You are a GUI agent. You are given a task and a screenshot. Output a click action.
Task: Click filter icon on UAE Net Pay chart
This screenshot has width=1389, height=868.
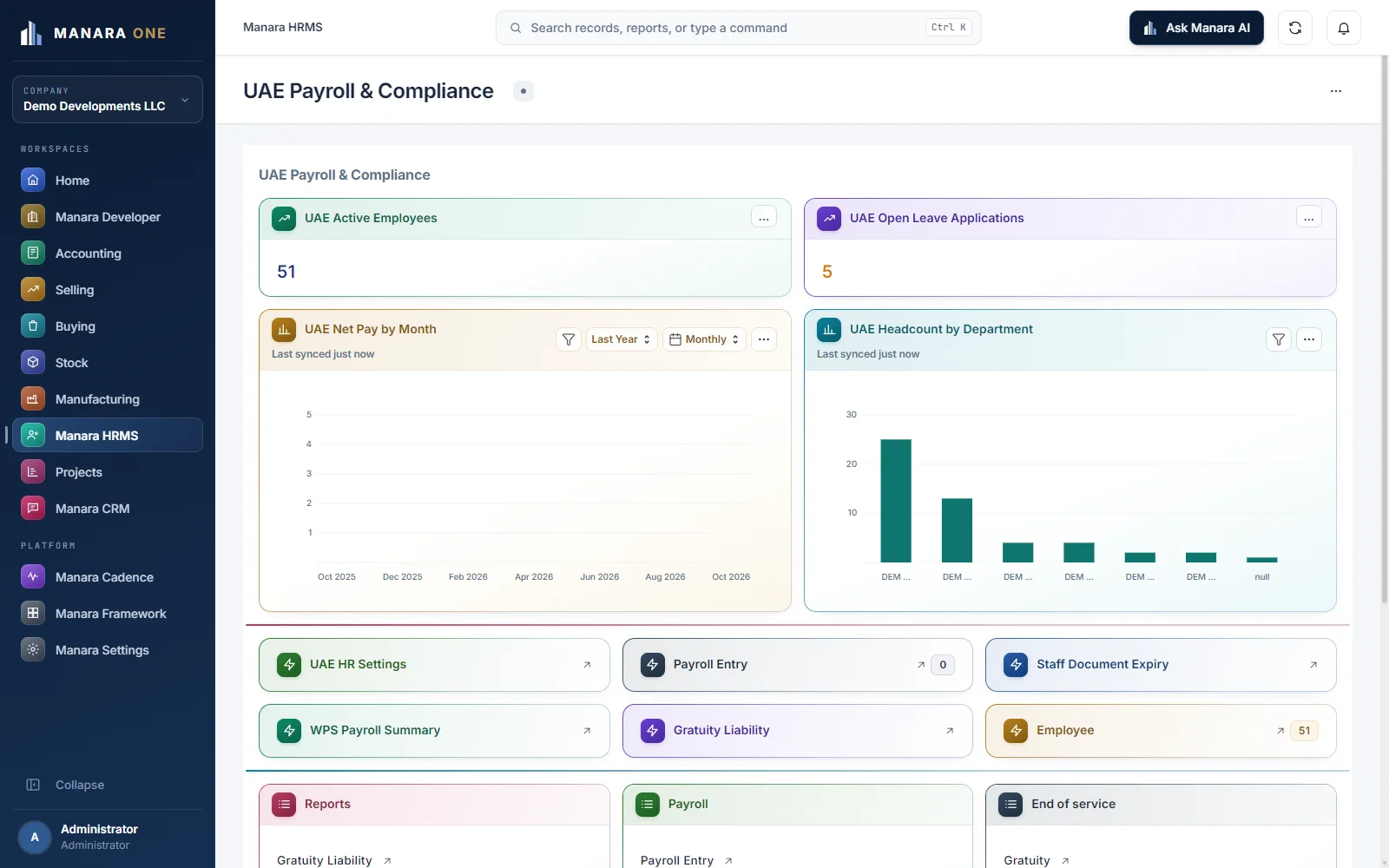tap(569, 339)
